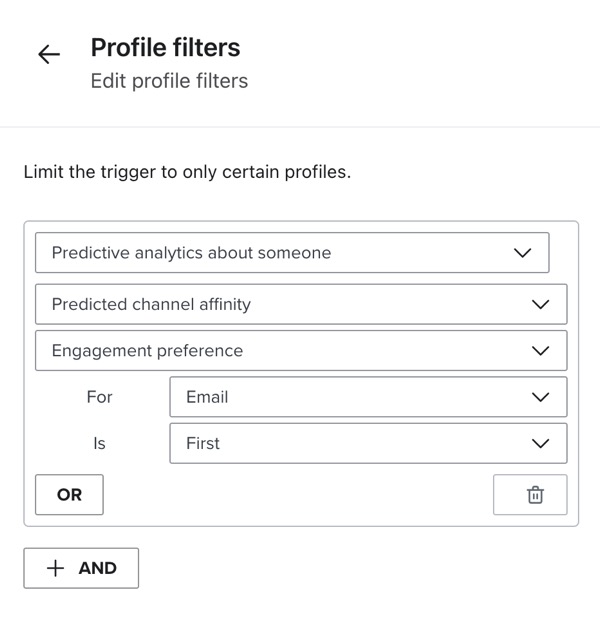The width and height of the screenshot is (600, 634).
Task: Add an AND filter group
Action: point(81,568)
